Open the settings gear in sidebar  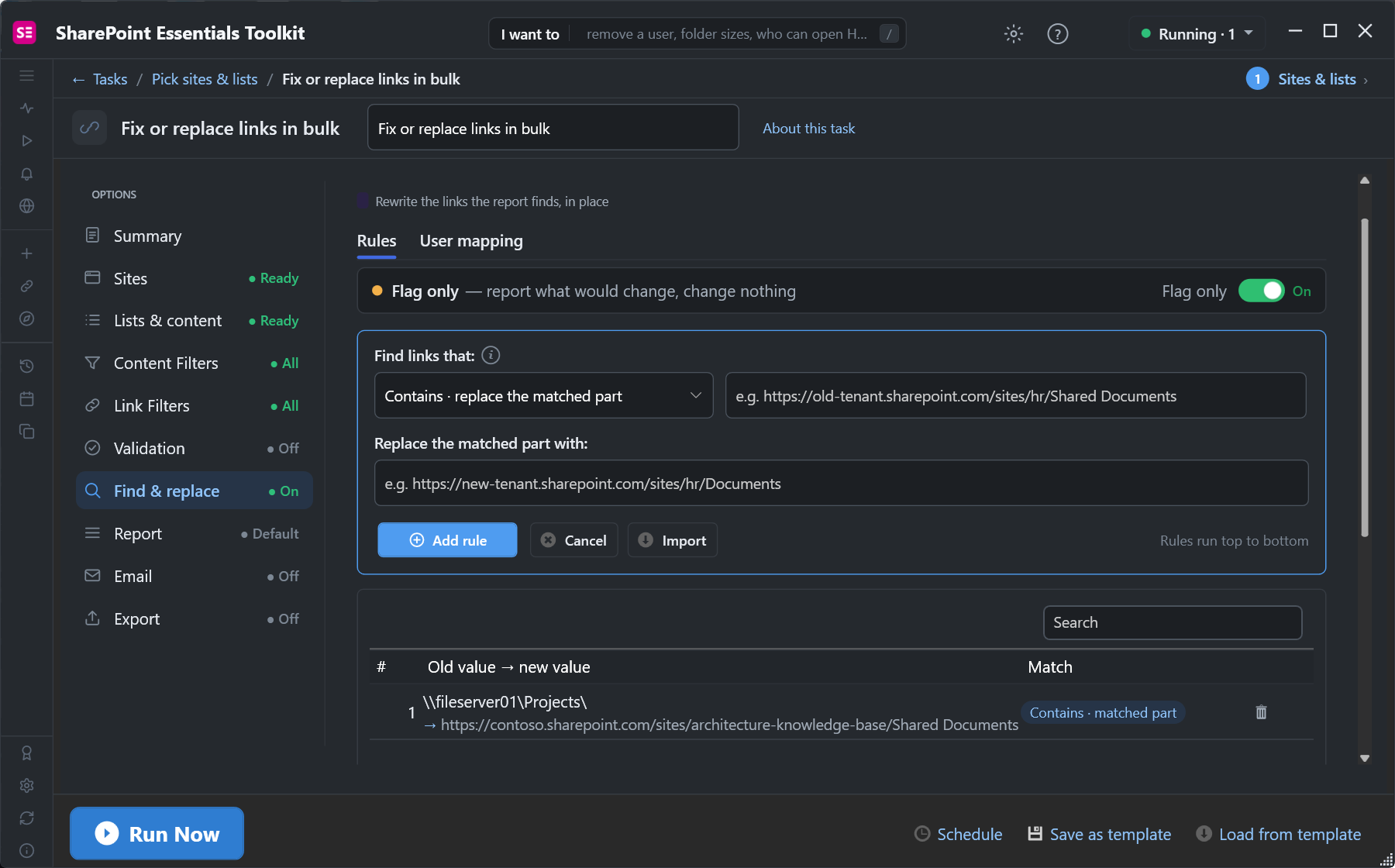(x=26, y=785)
